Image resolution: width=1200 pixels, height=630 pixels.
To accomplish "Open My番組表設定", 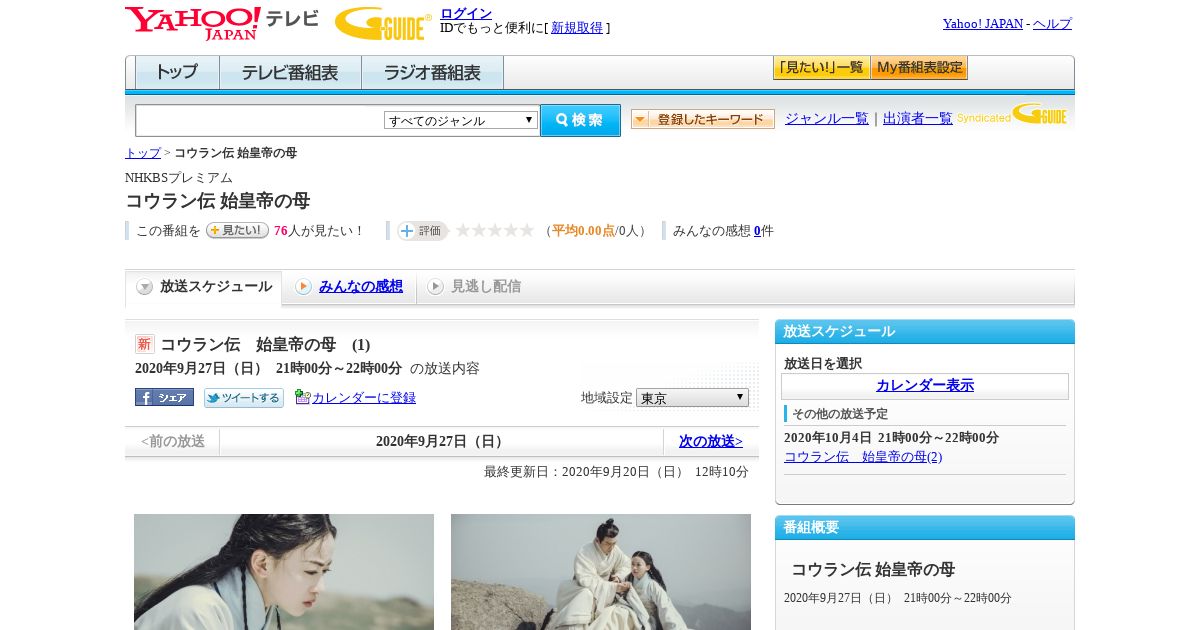I will coord(919,68).
